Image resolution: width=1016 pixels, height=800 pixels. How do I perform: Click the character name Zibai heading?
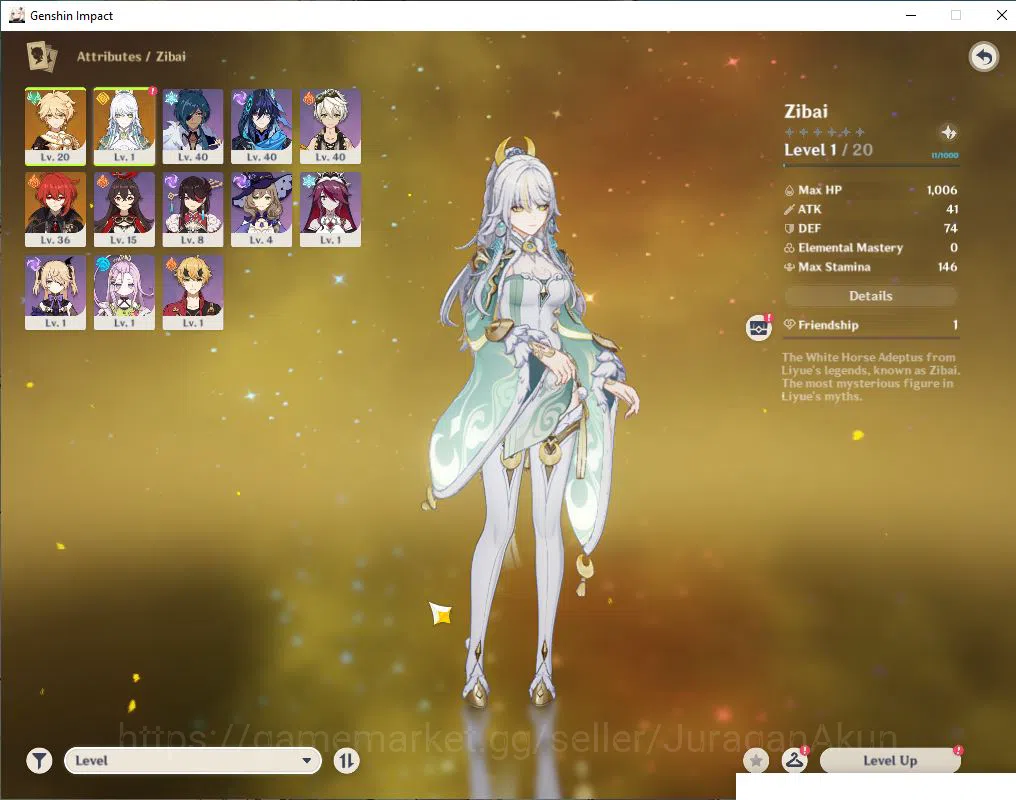tap(806, 111)
